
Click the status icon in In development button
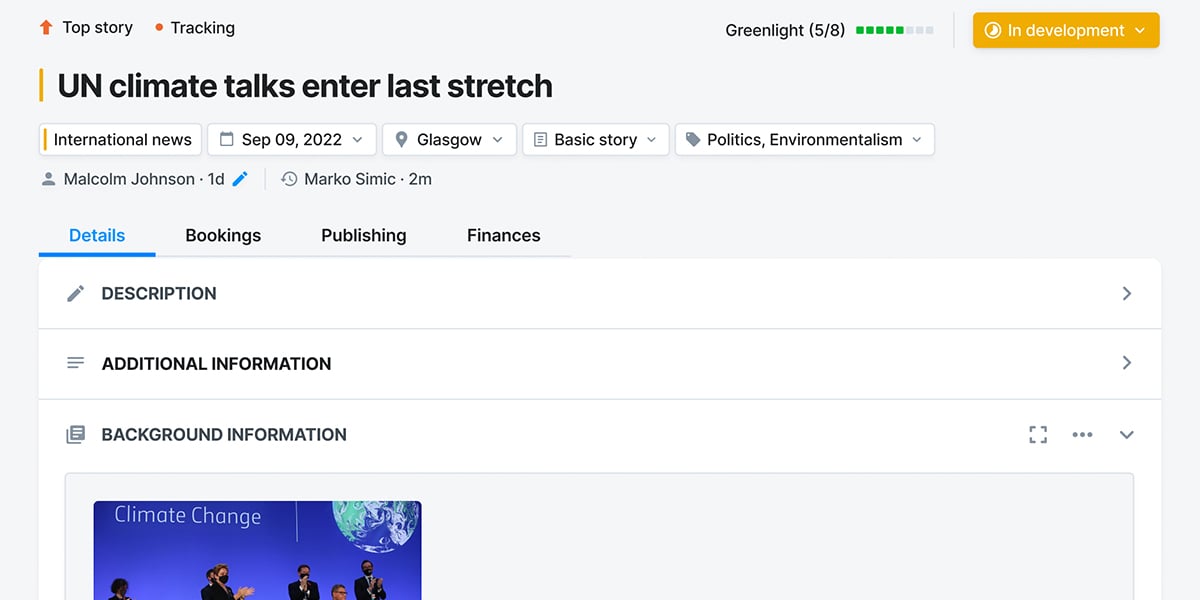(x=992, y=30)
